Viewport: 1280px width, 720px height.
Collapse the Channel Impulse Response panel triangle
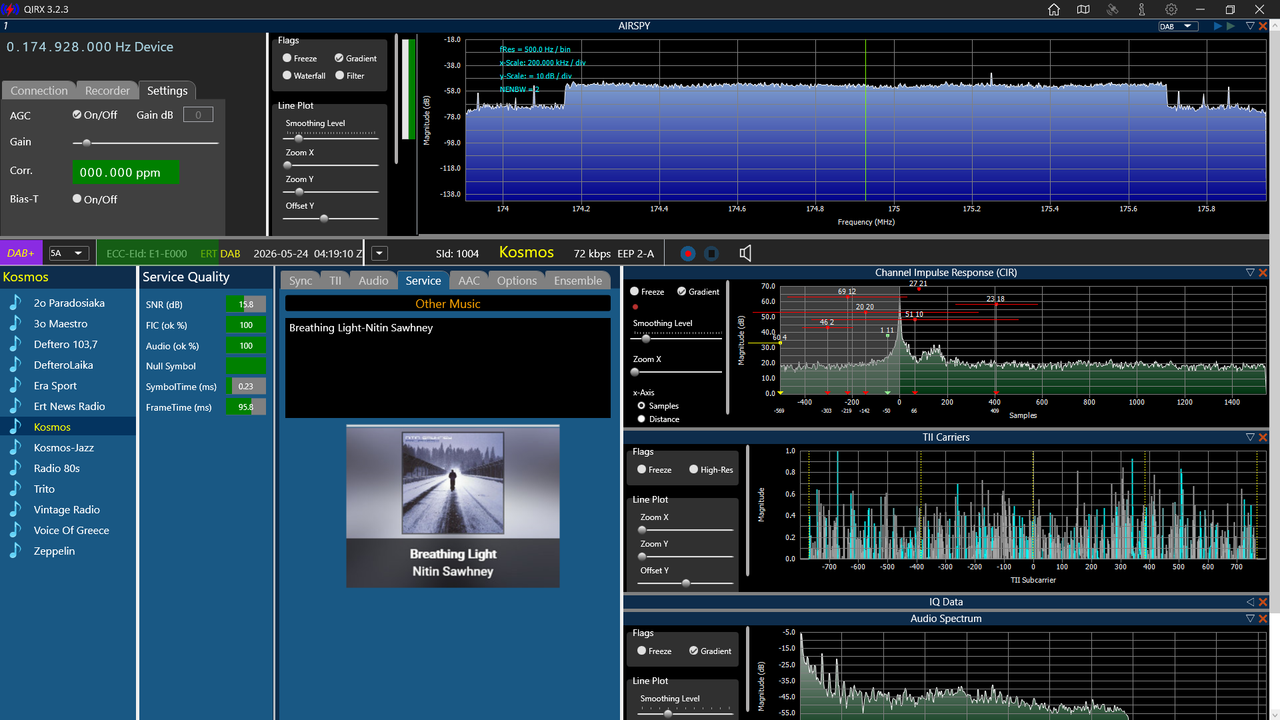(1250, 272)
